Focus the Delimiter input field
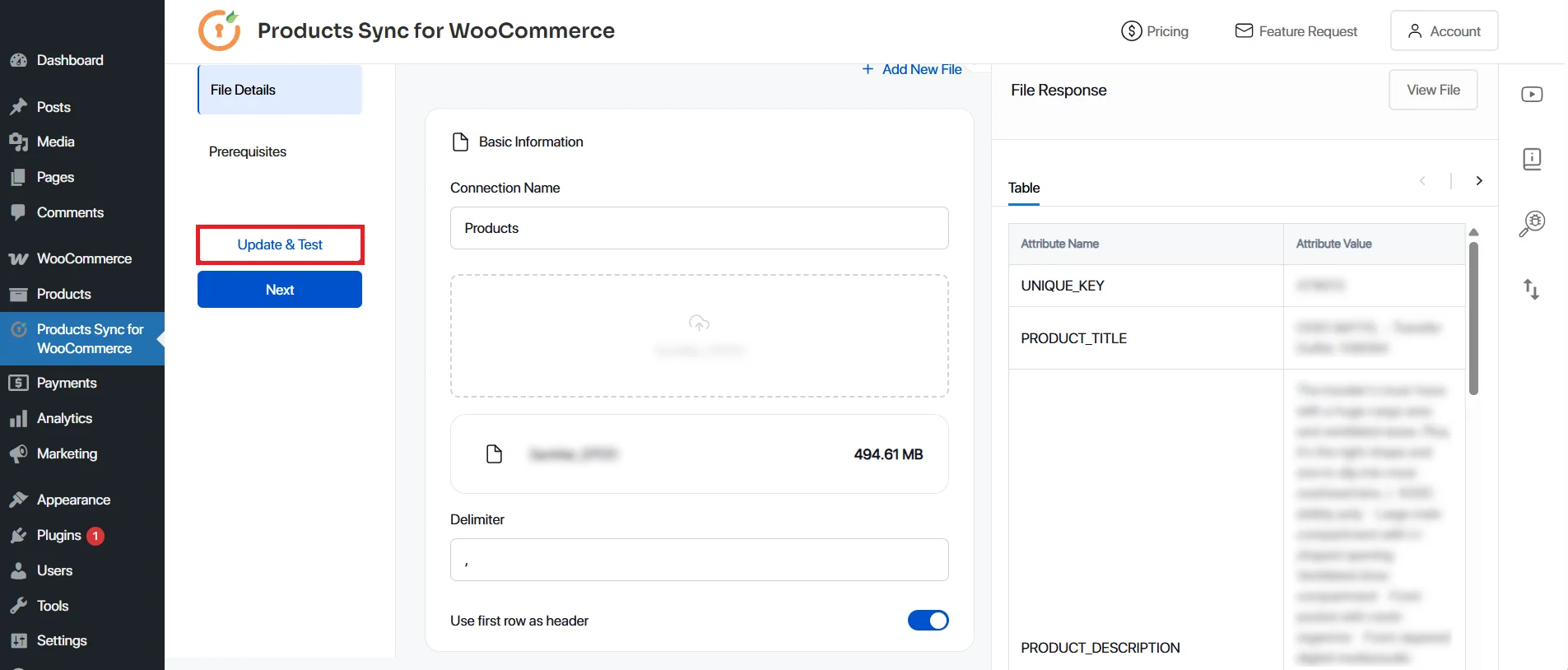This screenshot has width=1568, height=670. (x=700, y=560)
